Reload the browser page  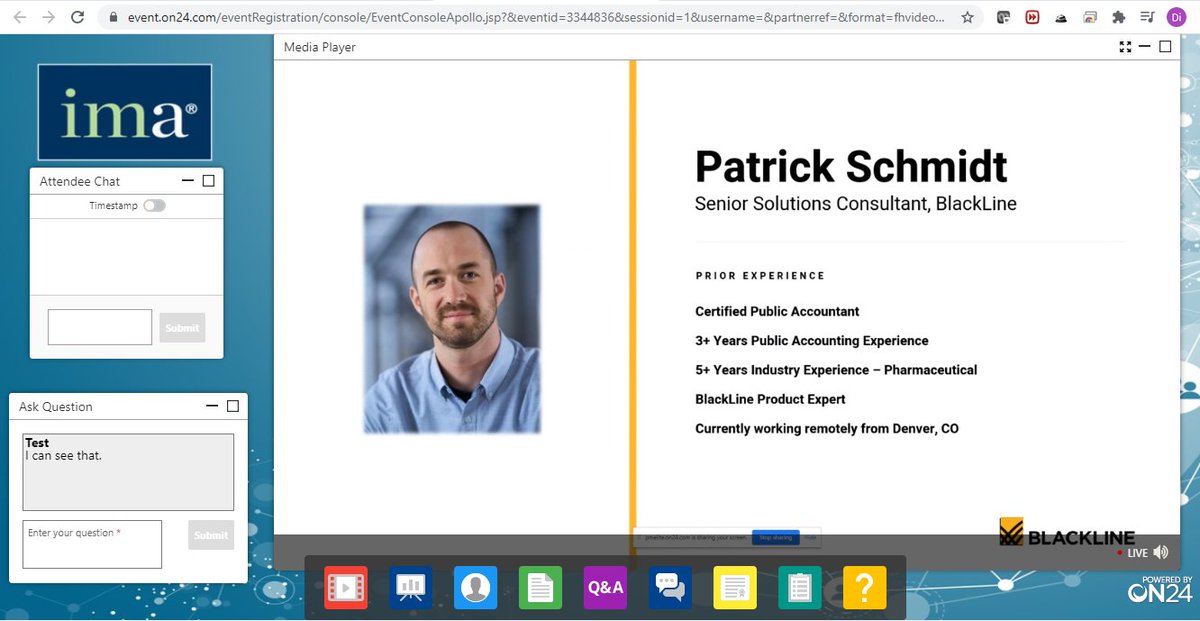[x=77, y=17]
